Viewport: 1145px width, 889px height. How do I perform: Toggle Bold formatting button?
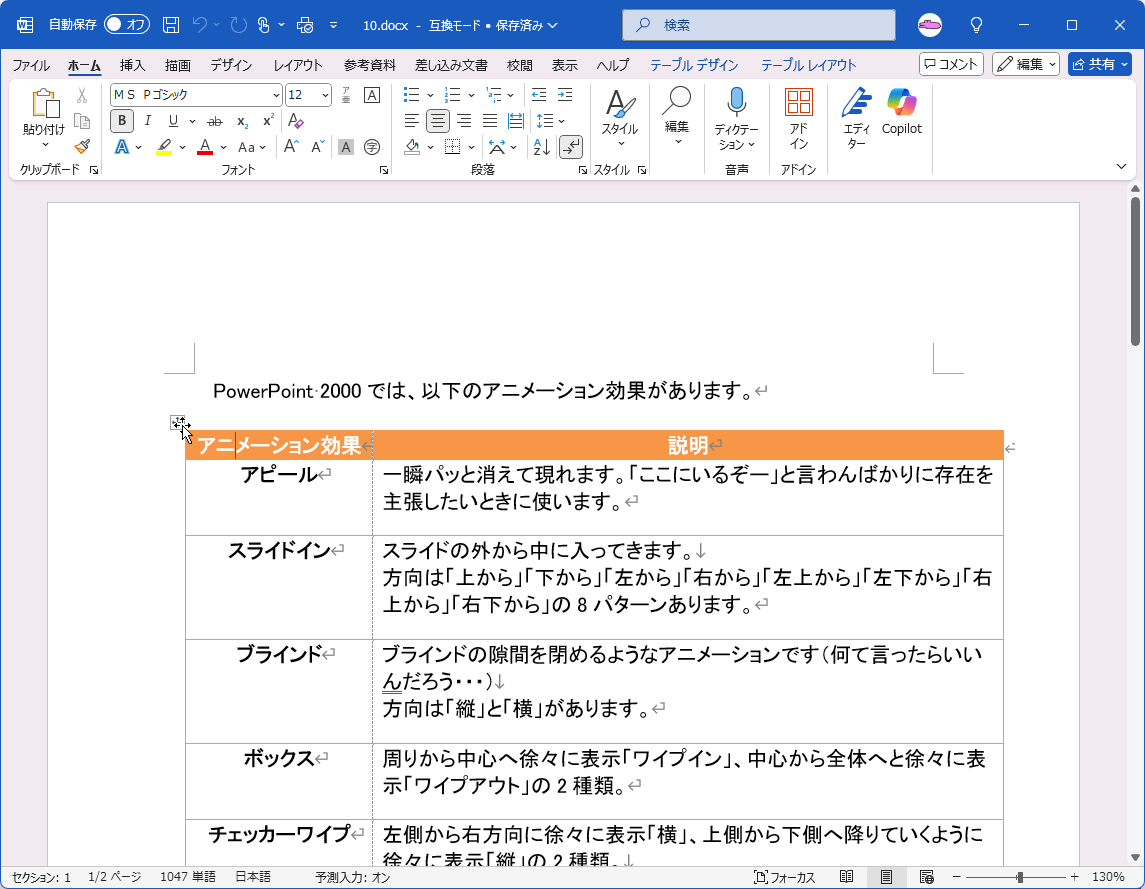pos(122,121)
